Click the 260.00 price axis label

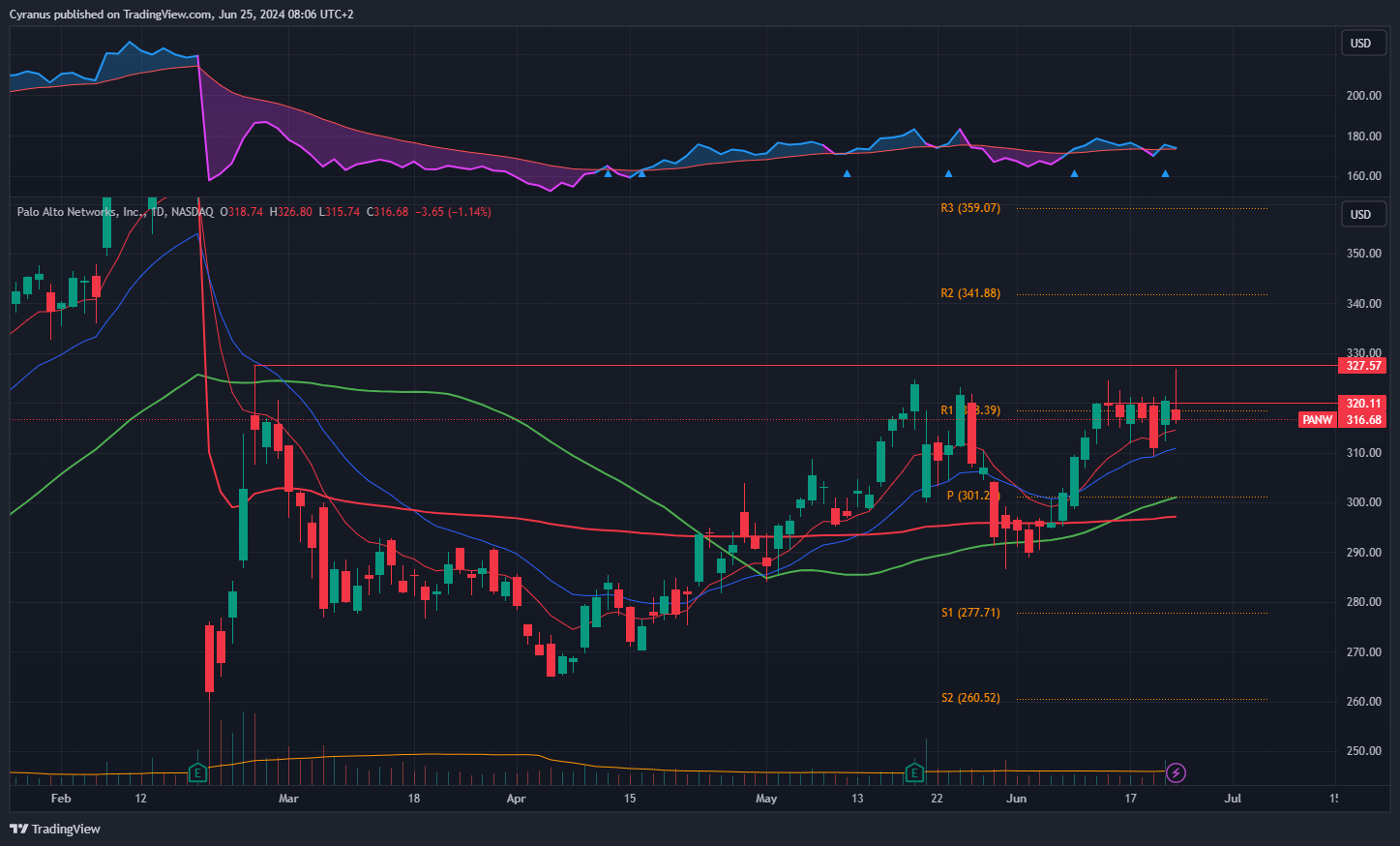pos(1364,702)
